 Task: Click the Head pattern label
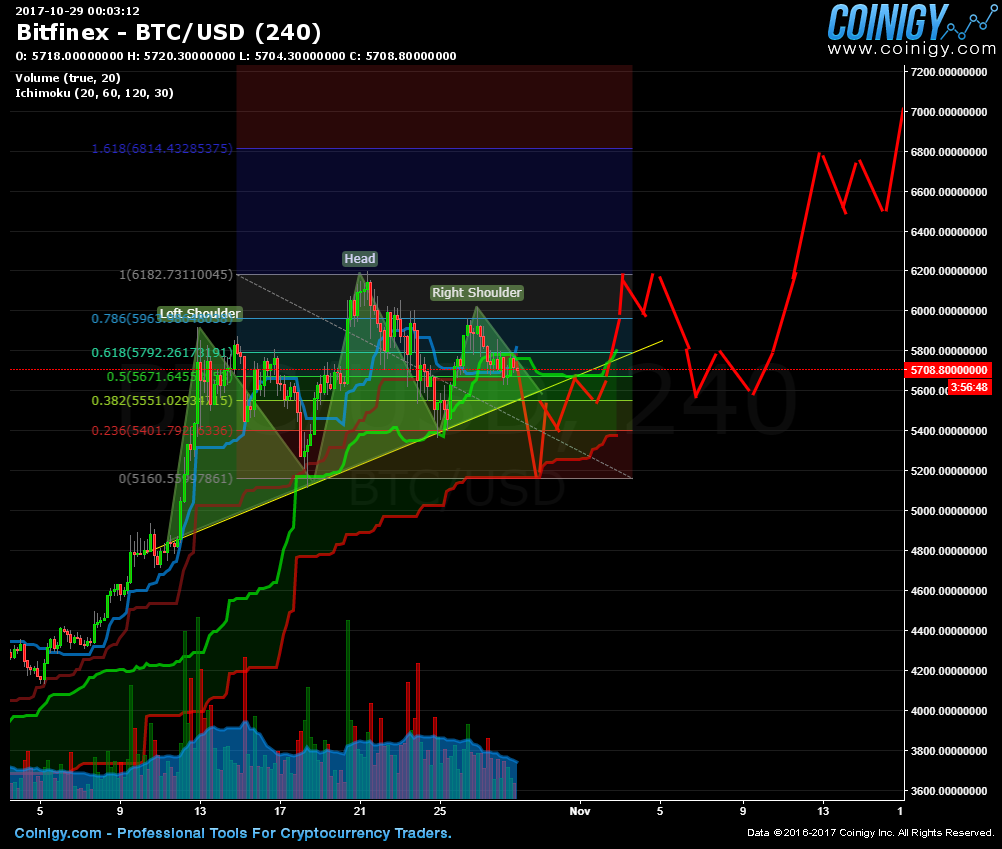pyautogui.click(x=360, y=259)
